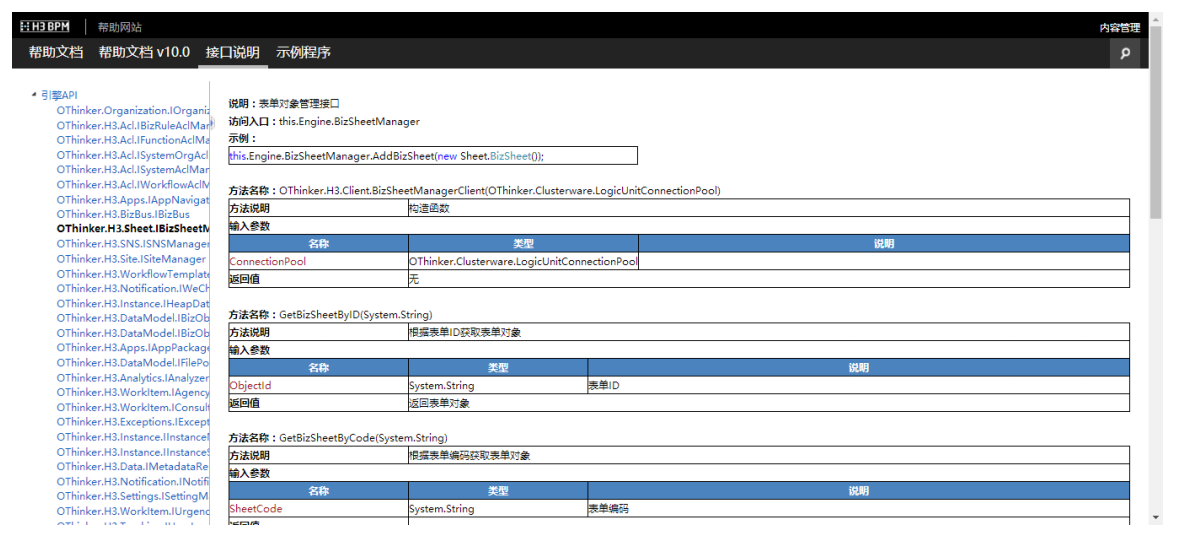Click the 帮助网站 title link
Image resolution: width=1179 pixels, height=547 pixels.
pyautogui.click(x=120, y=27)
